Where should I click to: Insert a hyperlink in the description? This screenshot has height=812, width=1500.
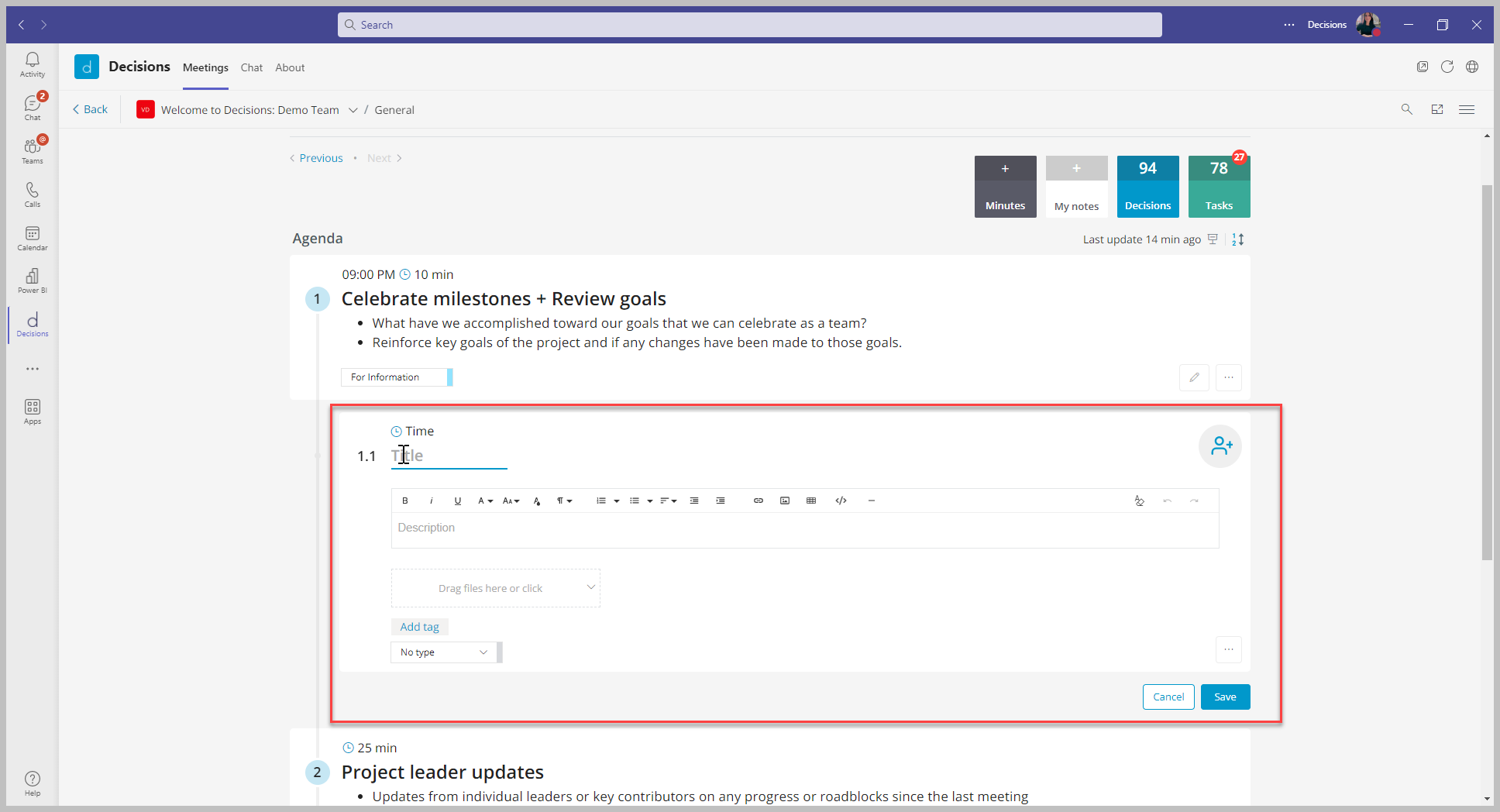click(759, 501)
